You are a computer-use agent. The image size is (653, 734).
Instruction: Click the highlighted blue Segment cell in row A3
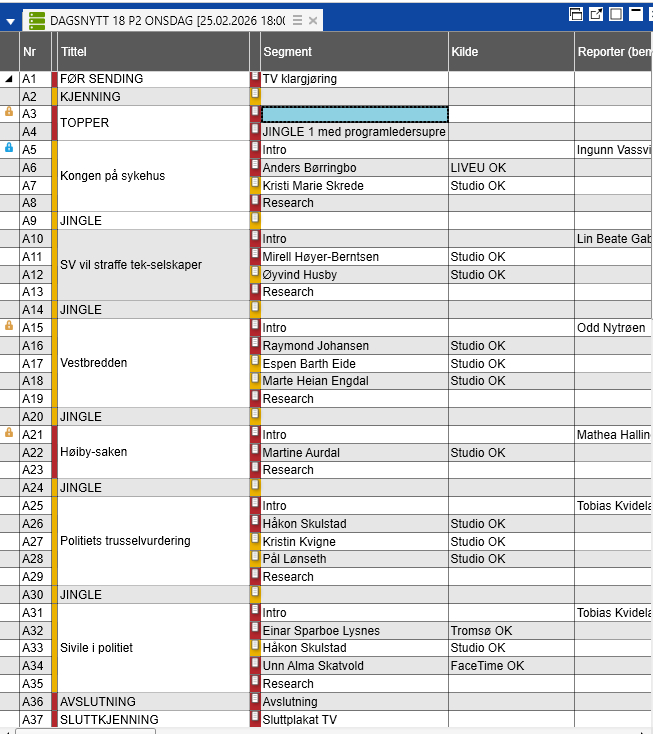pyautogui.click(x=354, y=114)
